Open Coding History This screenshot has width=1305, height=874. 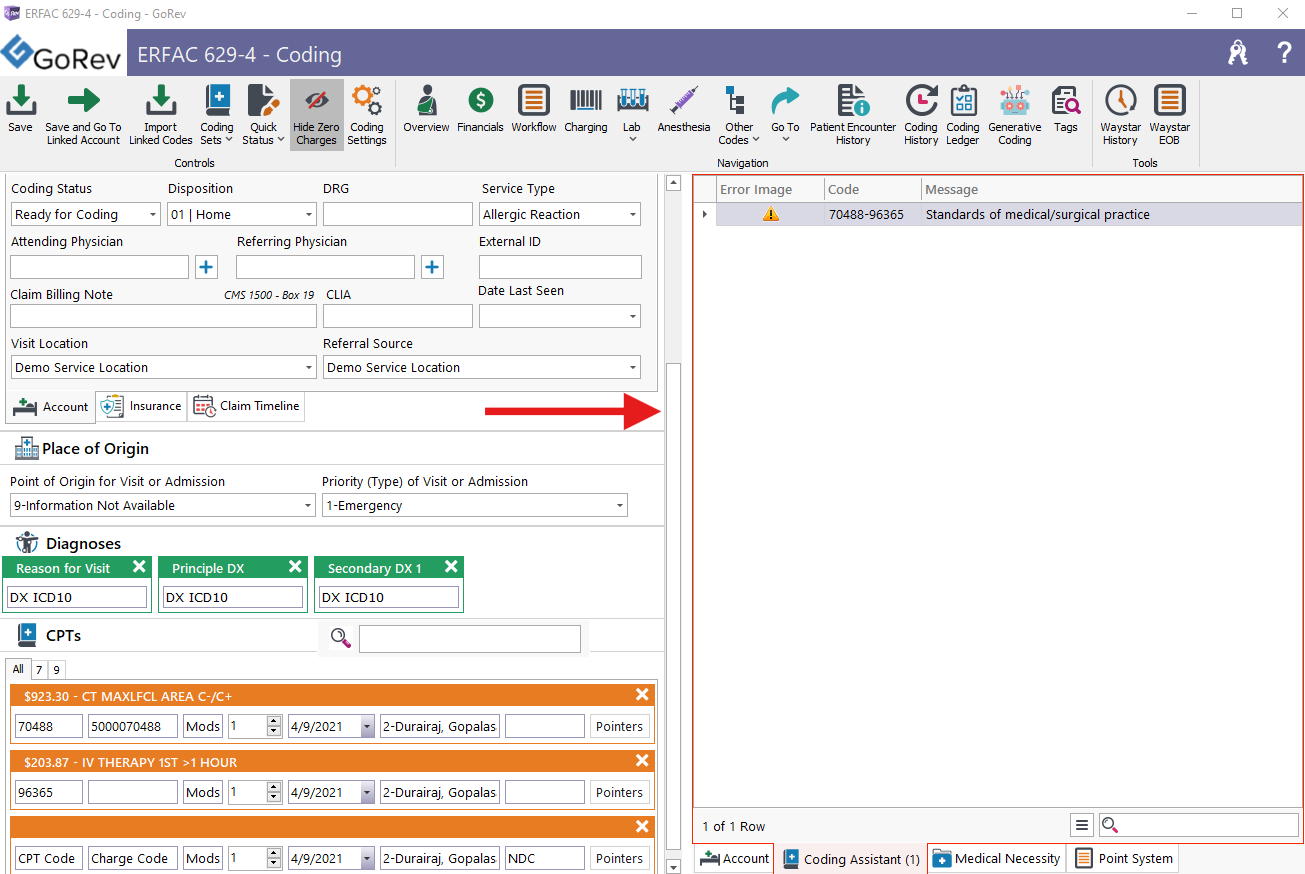point(921,115)
